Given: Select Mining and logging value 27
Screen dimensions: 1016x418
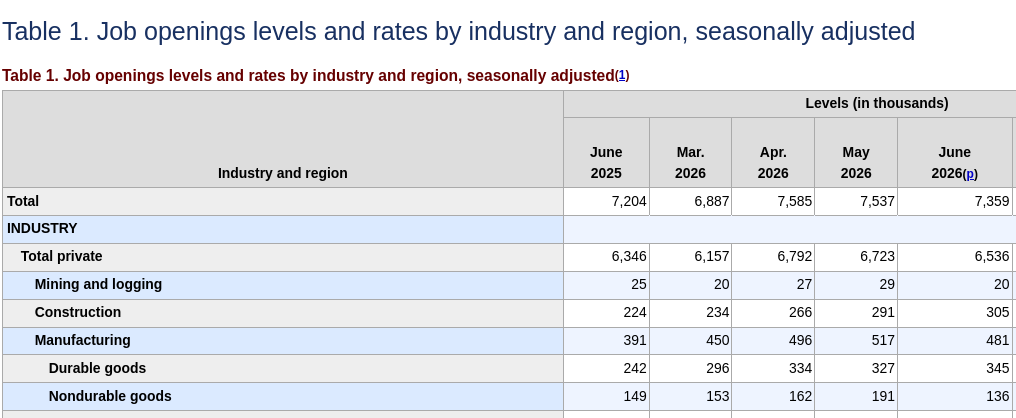Looking at the screenshot, I should click(x=805, y=284).
